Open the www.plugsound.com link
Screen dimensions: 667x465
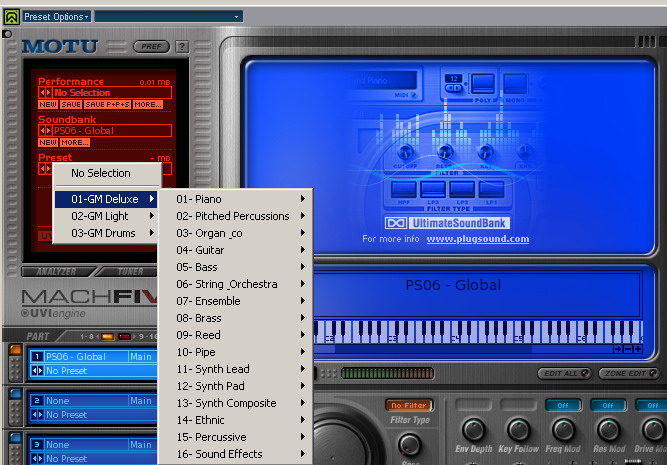point(478,239)
